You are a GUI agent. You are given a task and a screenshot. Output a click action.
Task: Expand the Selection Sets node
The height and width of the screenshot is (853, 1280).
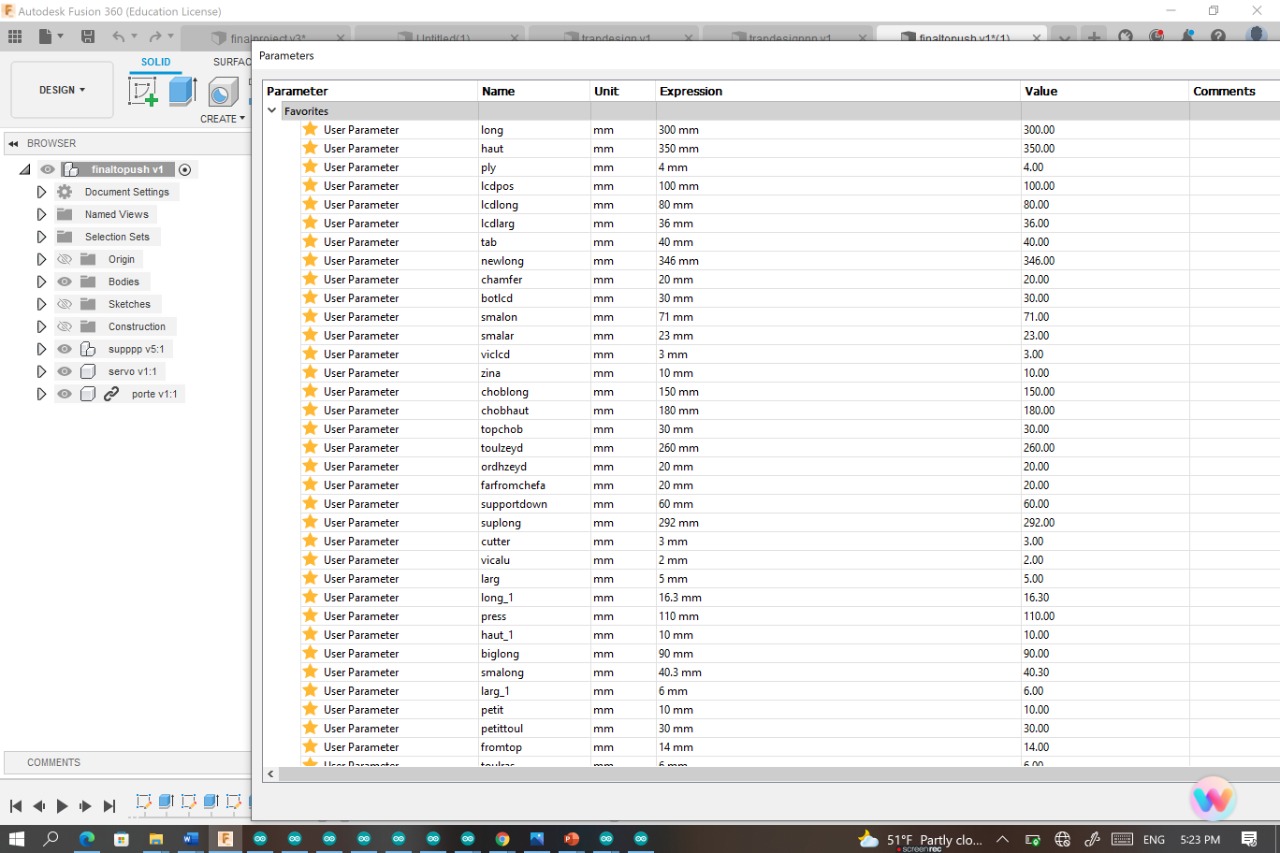point(41,237)
